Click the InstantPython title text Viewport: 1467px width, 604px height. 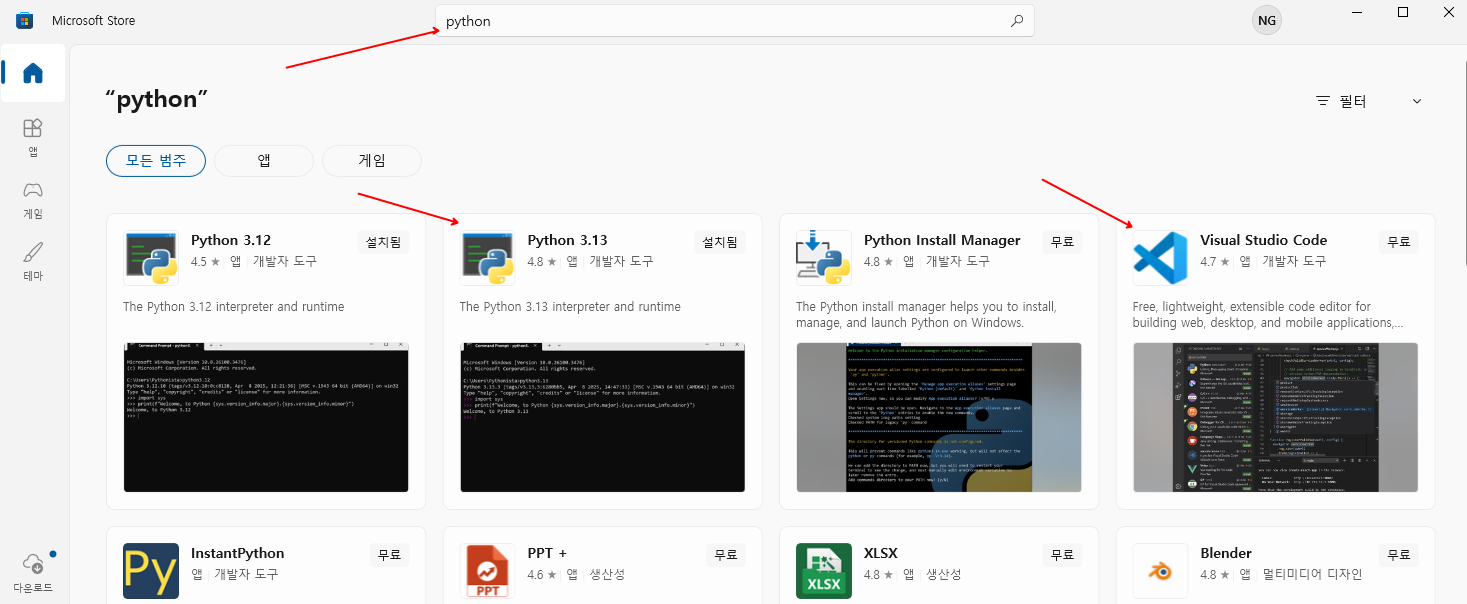(x=237, y=553)
